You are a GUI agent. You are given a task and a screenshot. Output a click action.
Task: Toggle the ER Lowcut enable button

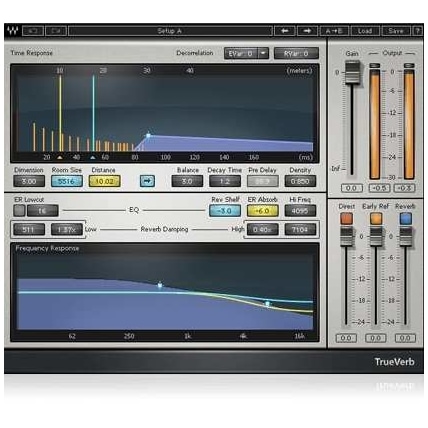click(19, 210)
